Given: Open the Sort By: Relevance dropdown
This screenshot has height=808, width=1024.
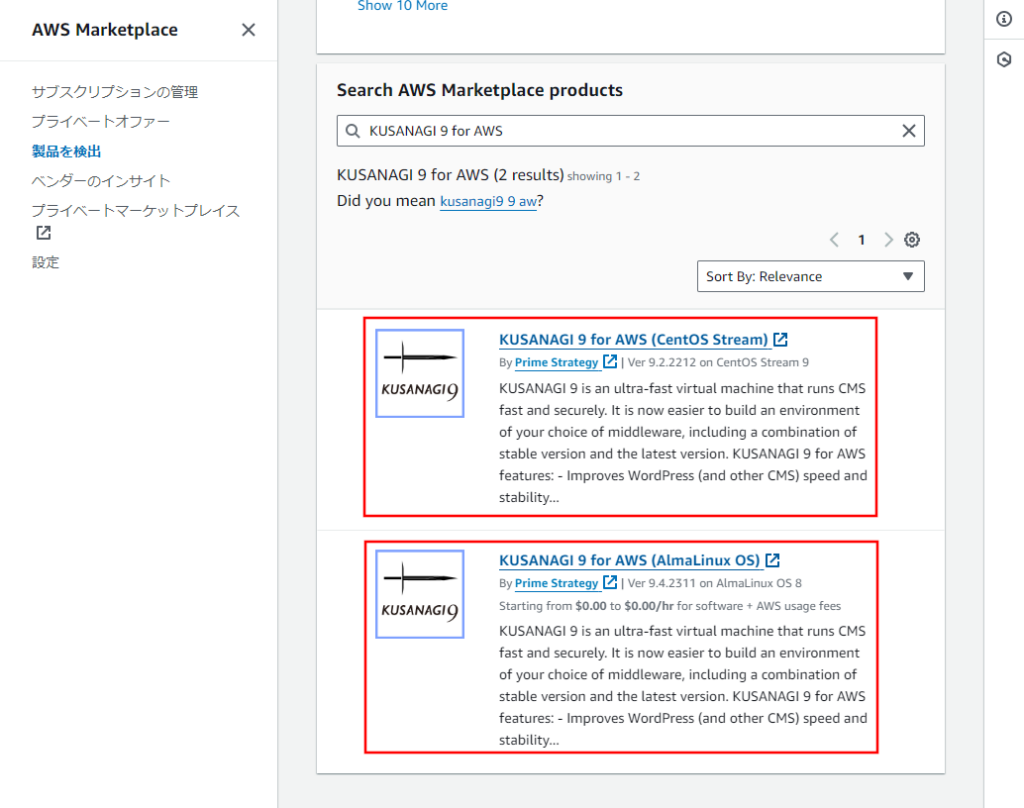Looking at the screenshot, I should pyautogui.click(x=810, y=276).
